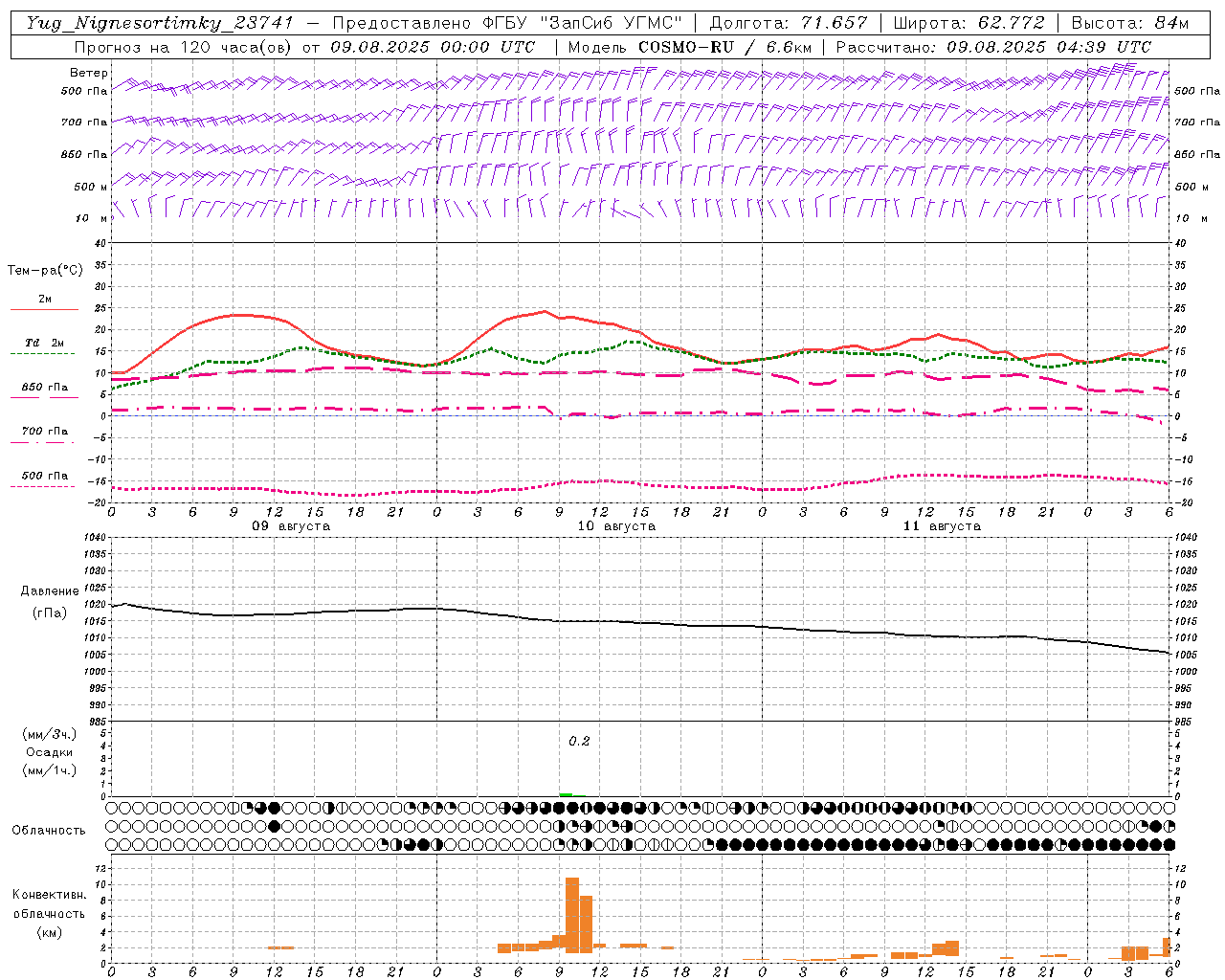Screen dimensions: 1225x980
Task: Click the 0.2 precipitation value annotation
Action: (x=579, y=742)
